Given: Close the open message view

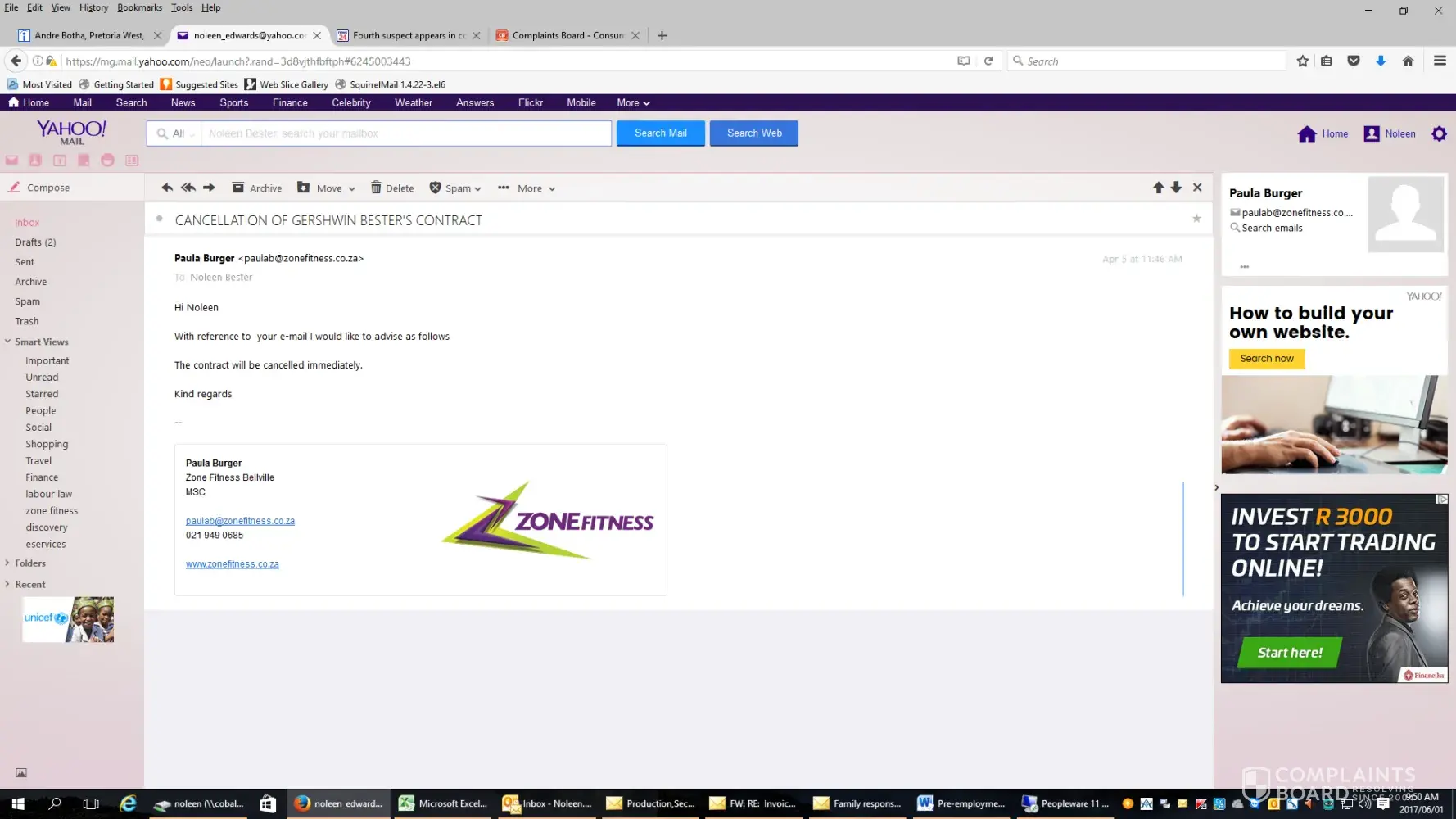Looking at the screenshot, I should click(x=1197, y=188).
